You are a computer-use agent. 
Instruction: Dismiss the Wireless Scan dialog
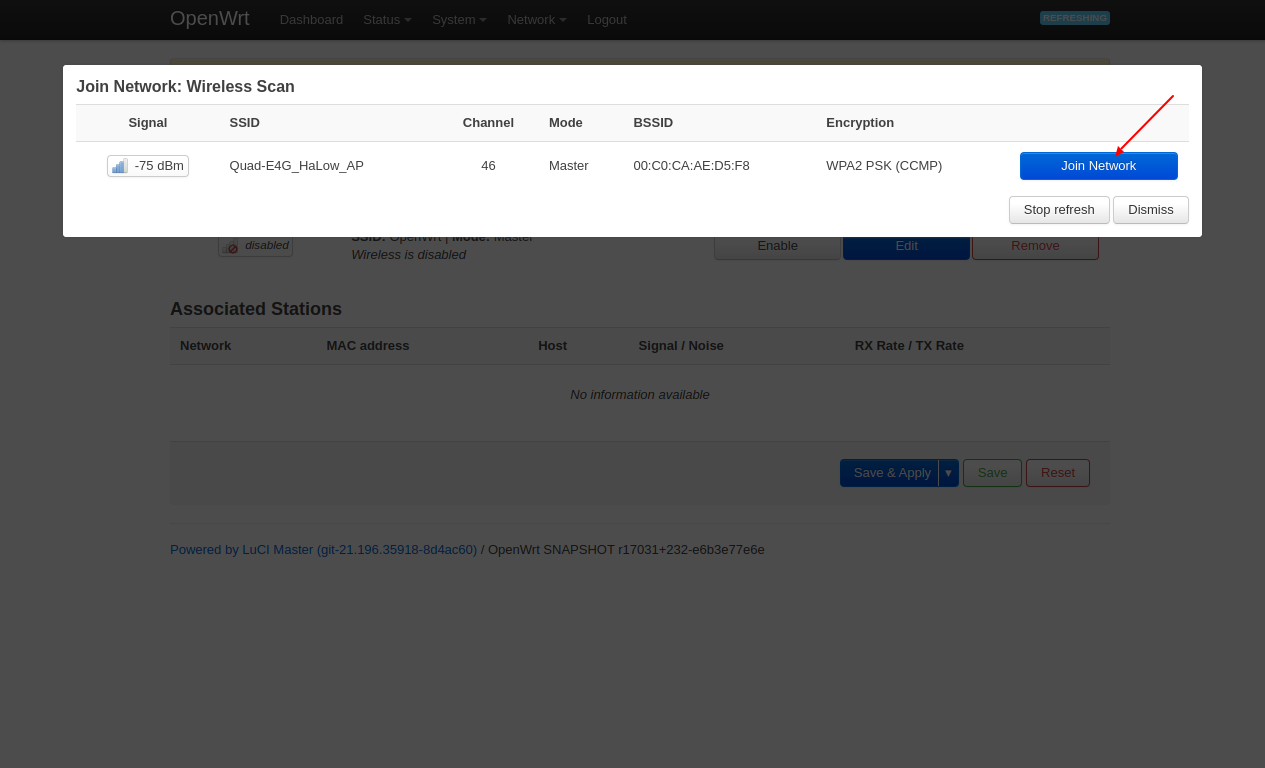pos(1150,210)
